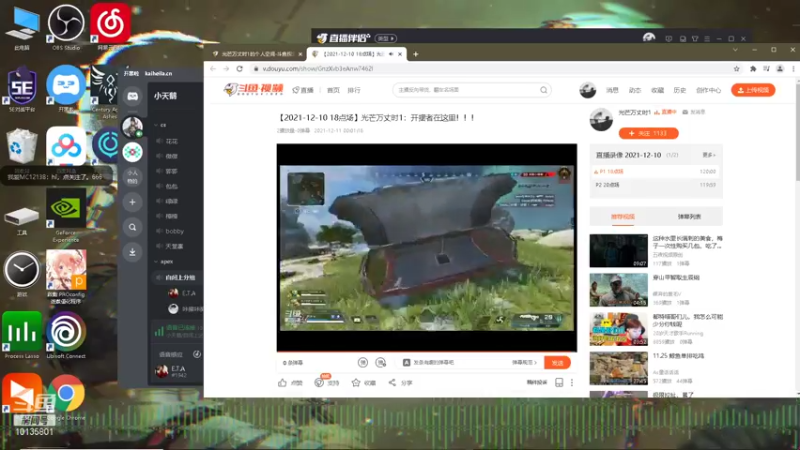Join the bobby voice channel in Kaiheila
Image resolution: width=800 pixels, height=450 pixels.
click(x=176, y=231)
